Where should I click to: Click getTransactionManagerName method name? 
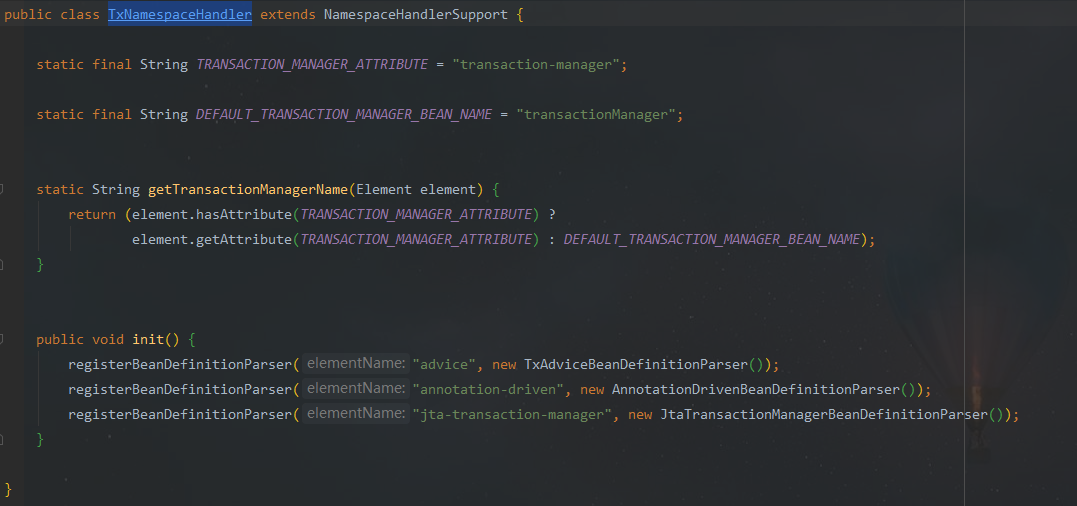[248, 189]
